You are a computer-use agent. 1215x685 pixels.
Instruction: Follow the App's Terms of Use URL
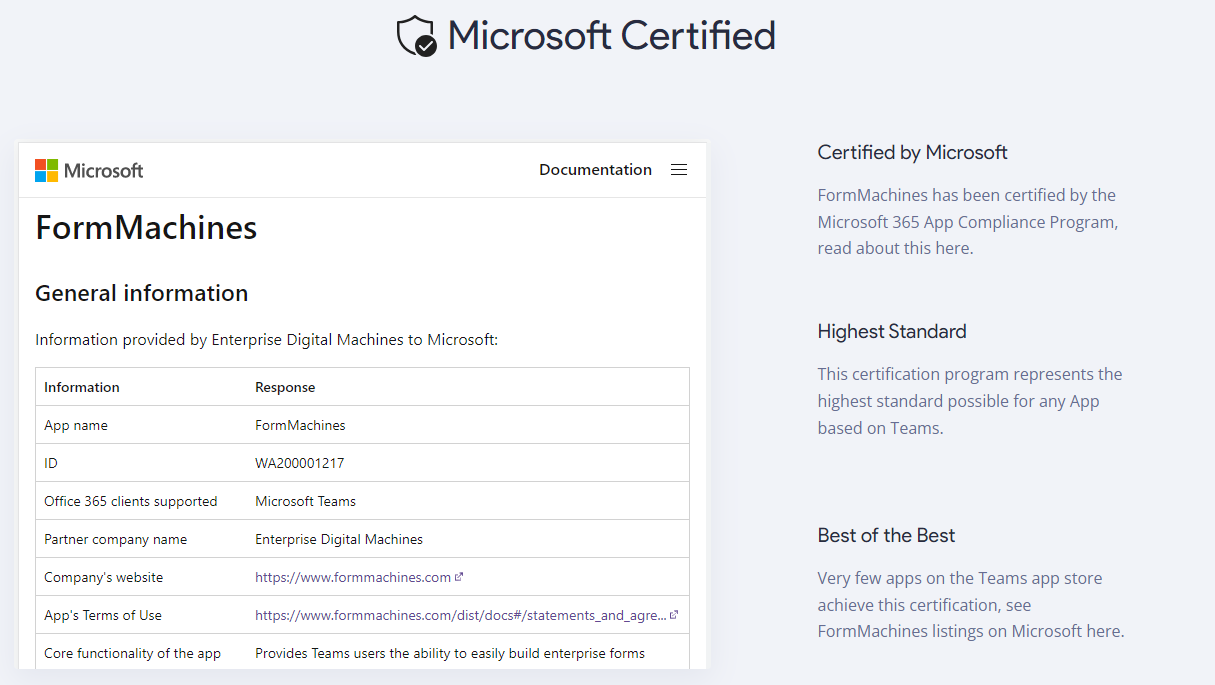460,615
